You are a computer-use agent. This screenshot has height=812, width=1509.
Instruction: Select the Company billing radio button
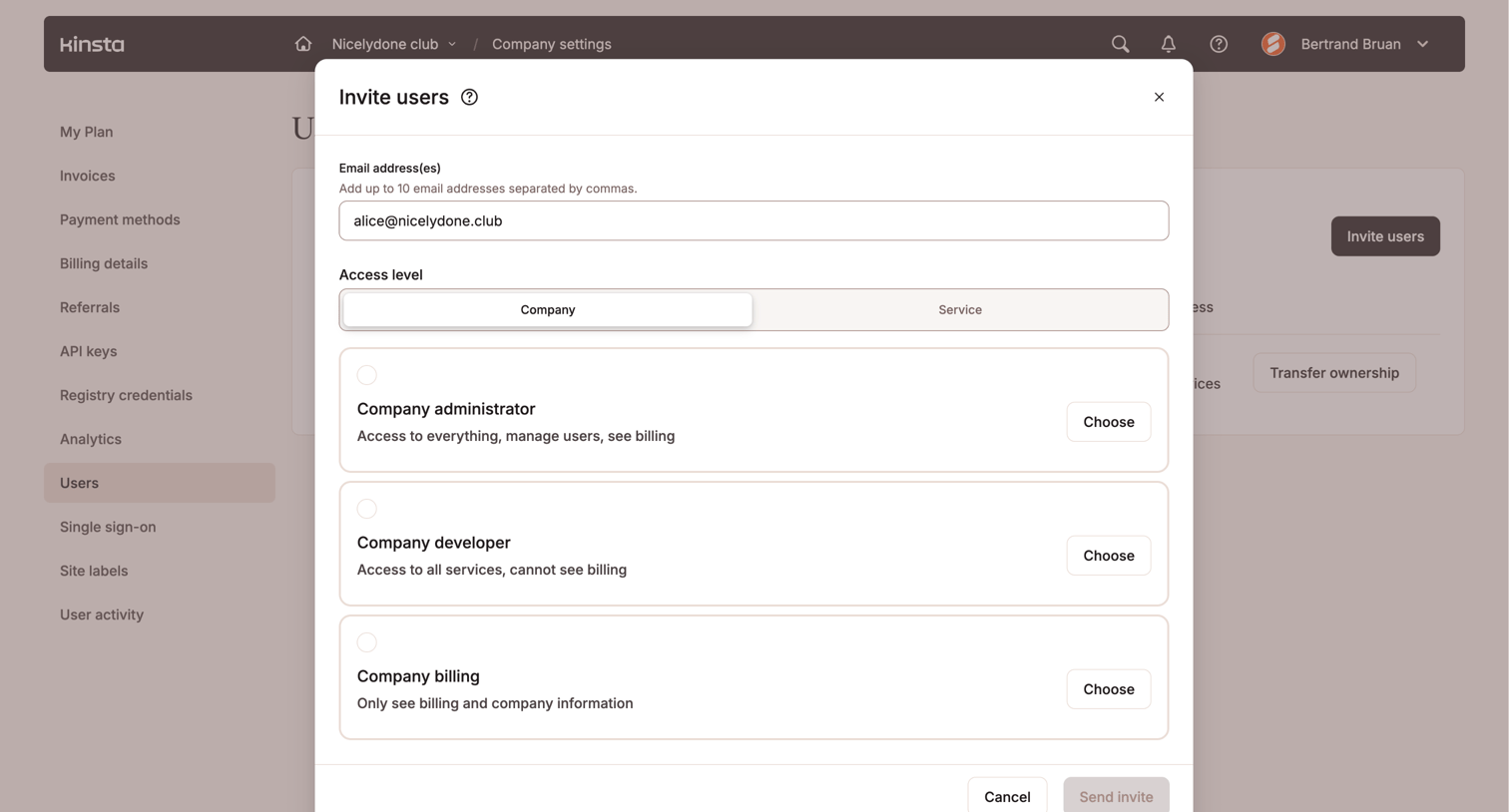point(367,642)
